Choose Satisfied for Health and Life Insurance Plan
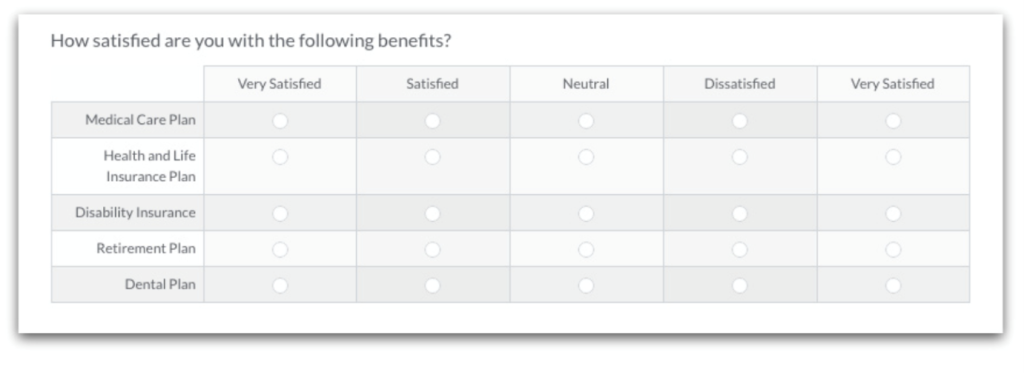Image resolution: width=1024 pixels, height=373 pixels. (x=432, y=157)
